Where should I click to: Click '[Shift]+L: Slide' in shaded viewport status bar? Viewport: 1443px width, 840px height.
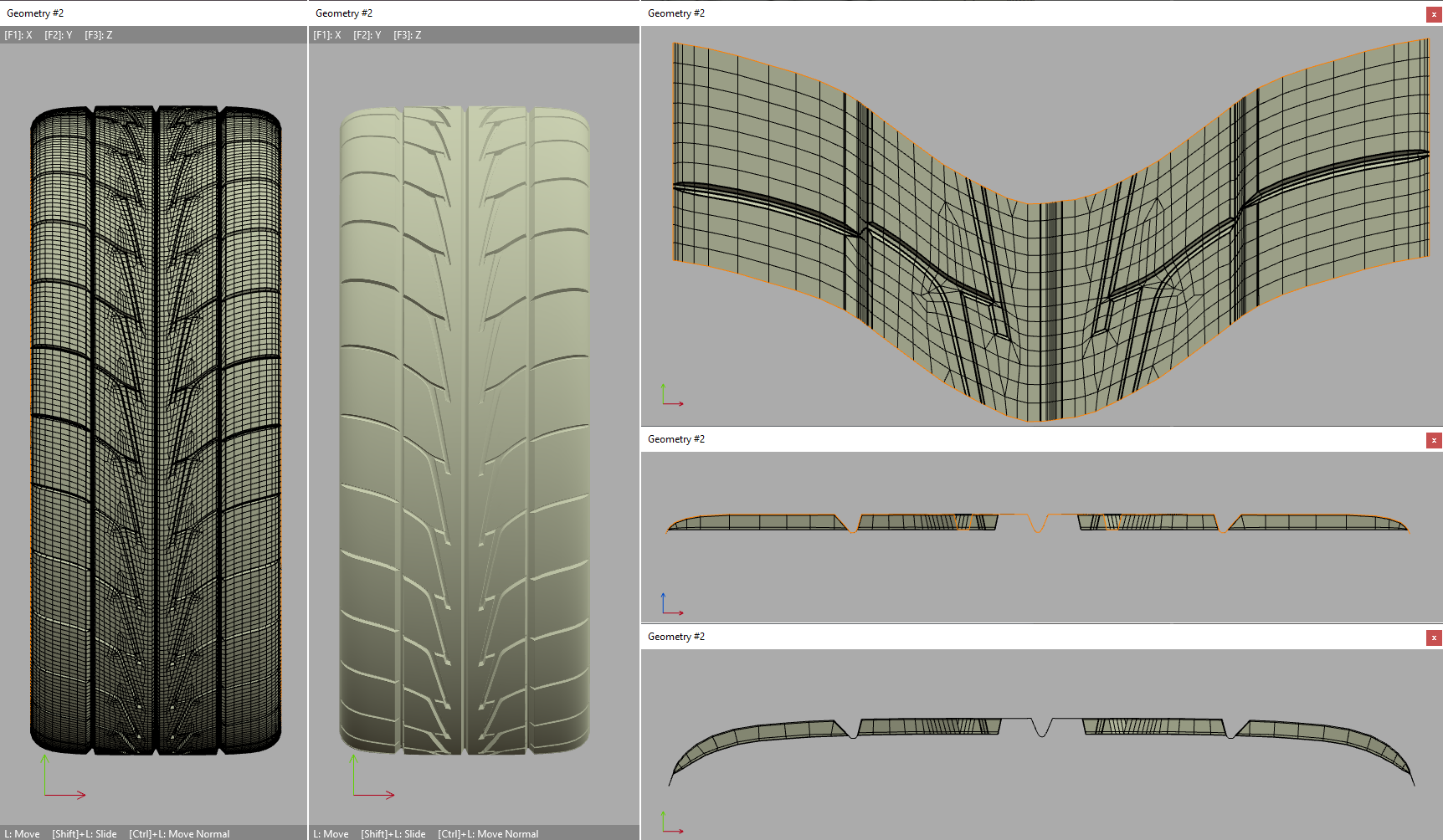click(393, 834)
